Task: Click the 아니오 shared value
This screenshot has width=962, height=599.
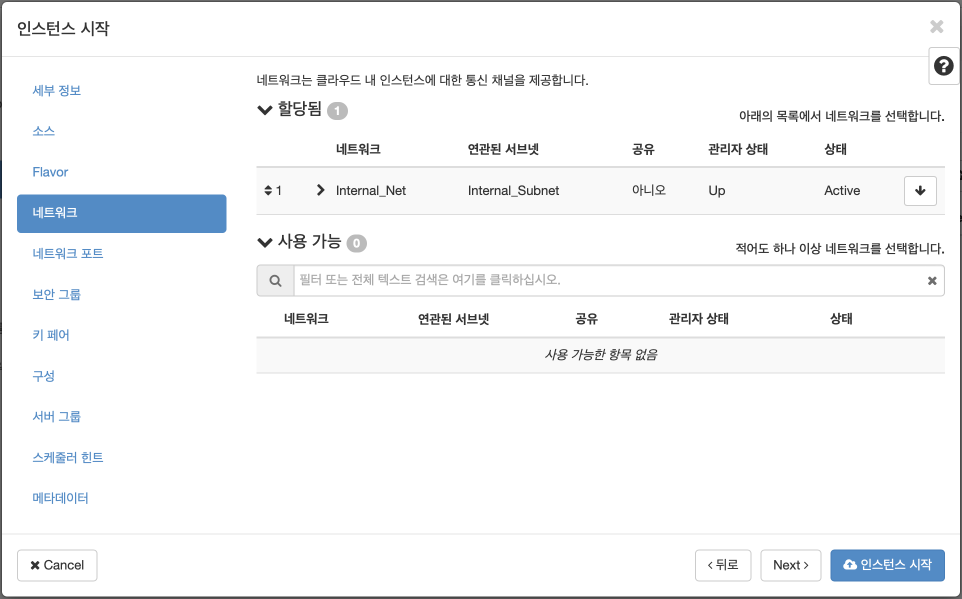Action: tap(648, 190)
